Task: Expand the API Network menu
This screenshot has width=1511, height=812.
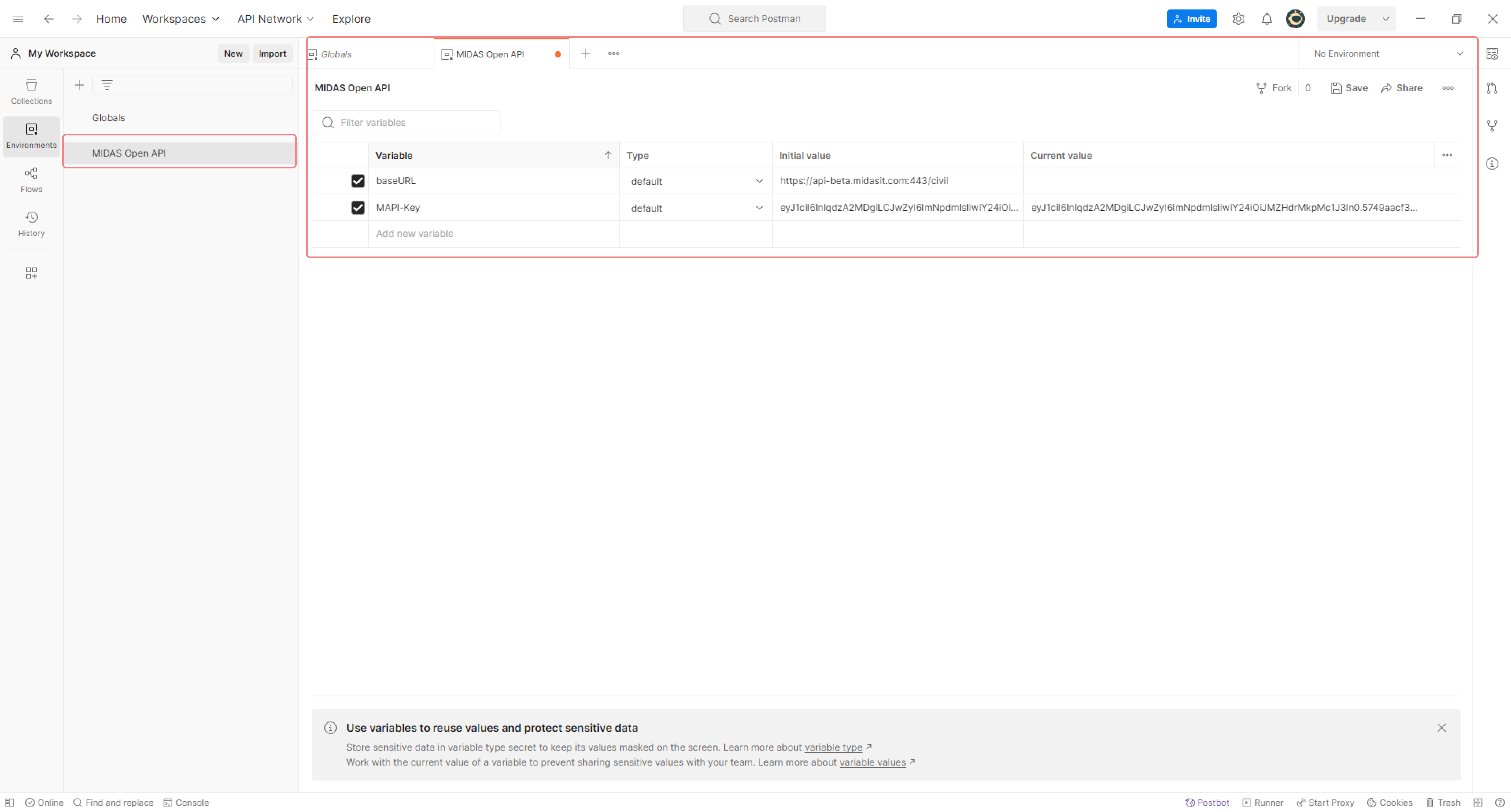Action: click(275, 19)
